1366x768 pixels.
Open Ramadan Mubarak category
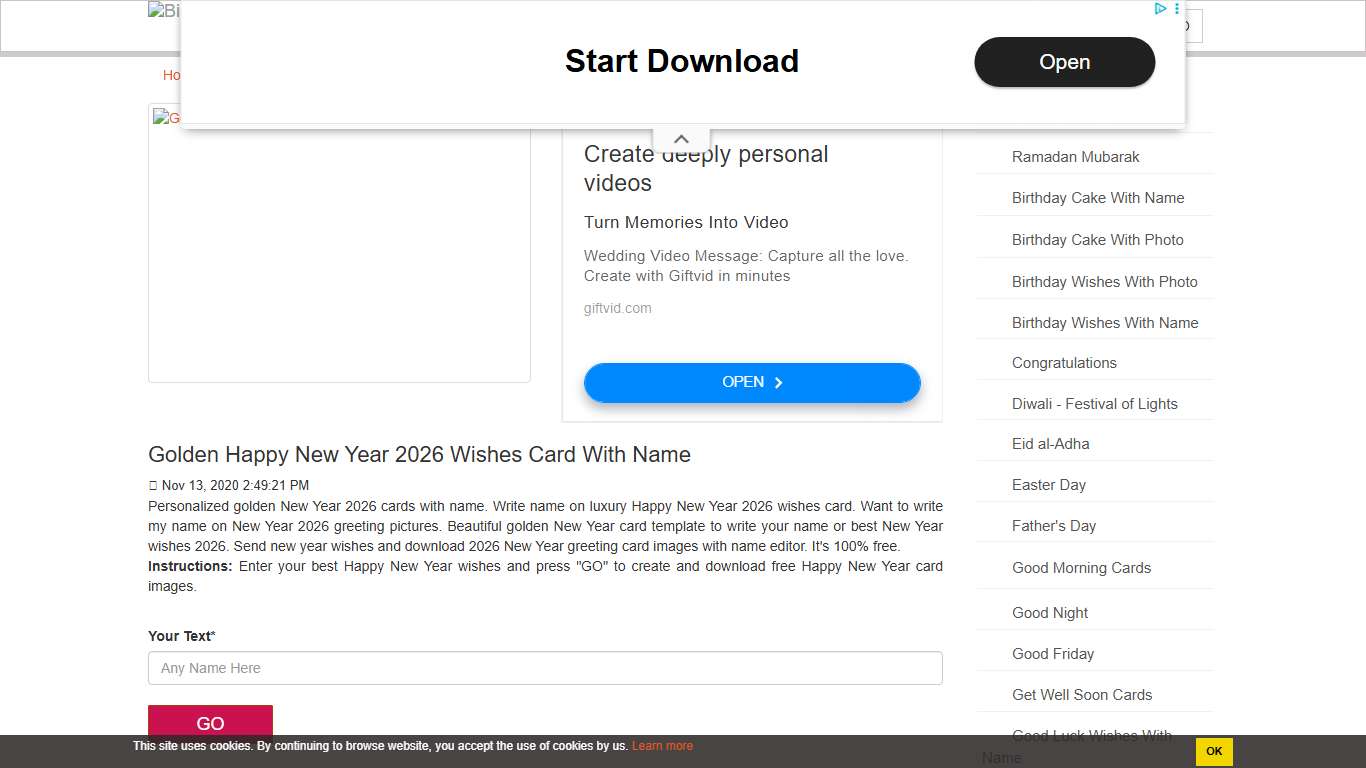[x=1075, y=156]
